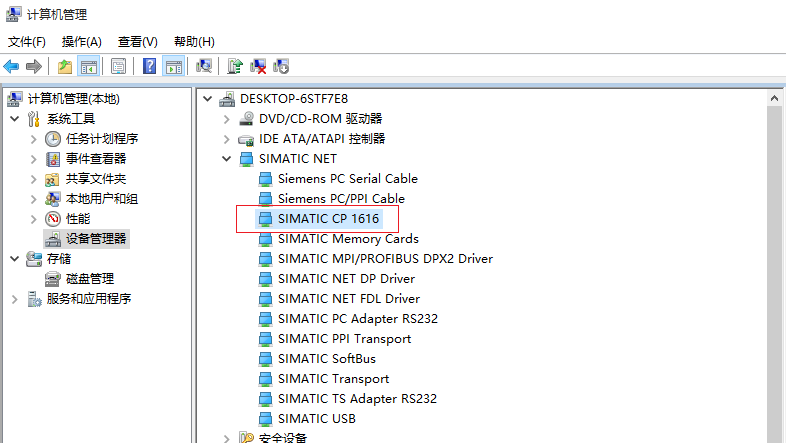Image resolution: width=786 pixels, height=443 pixels.
Task: Click the 任务计划程序 clock icon
Action: click(x=53, y=139)
